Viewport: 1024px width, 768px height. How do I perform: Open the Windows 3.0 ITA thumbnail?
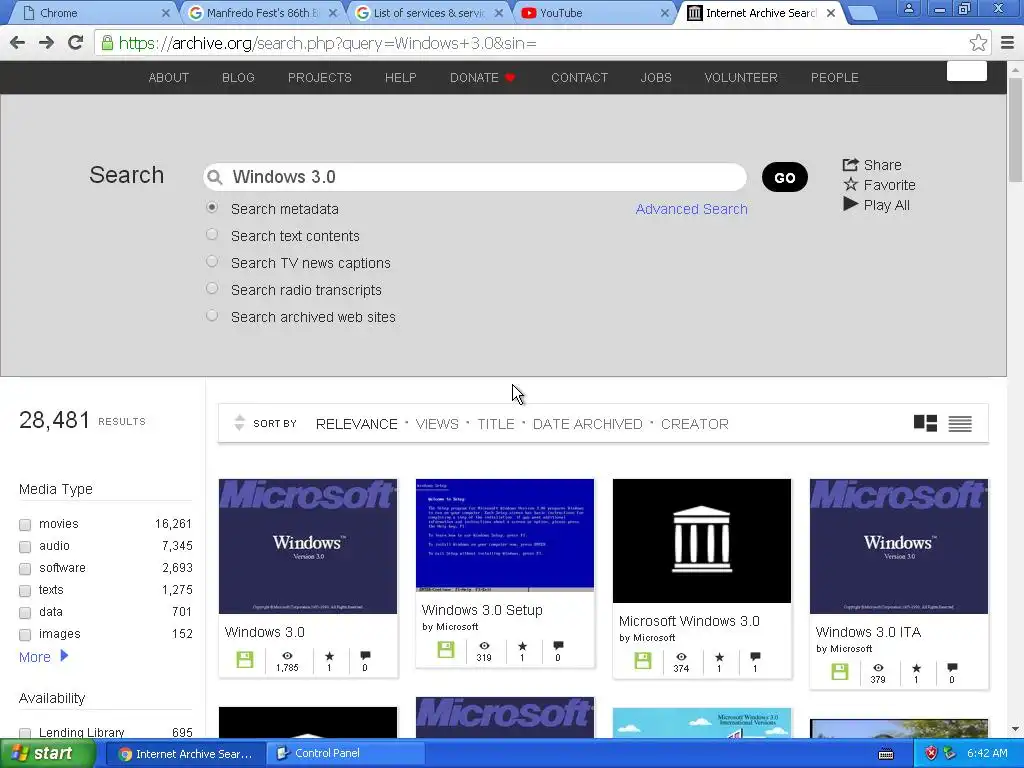point(899,546)
